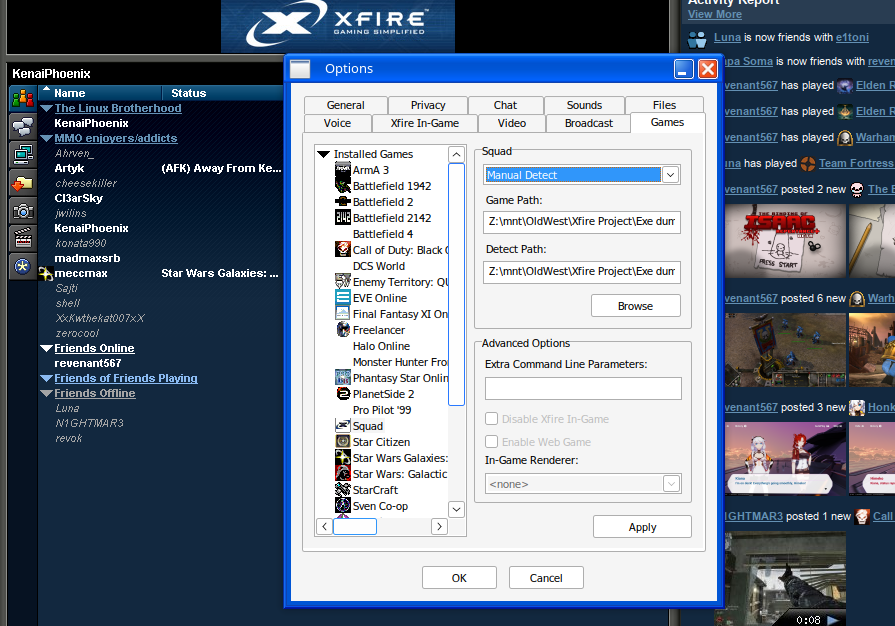Screen dimensions: 895x626
Task: Sort friends list by Name column
Action: pyautogui.click(x=100, y=92)
